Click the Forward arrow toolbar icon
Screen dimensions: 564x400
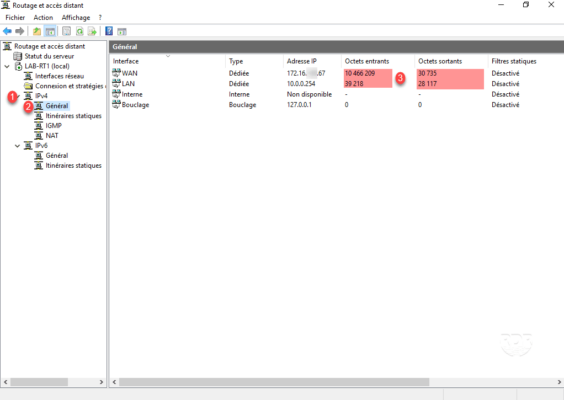(x=20, y=31)
